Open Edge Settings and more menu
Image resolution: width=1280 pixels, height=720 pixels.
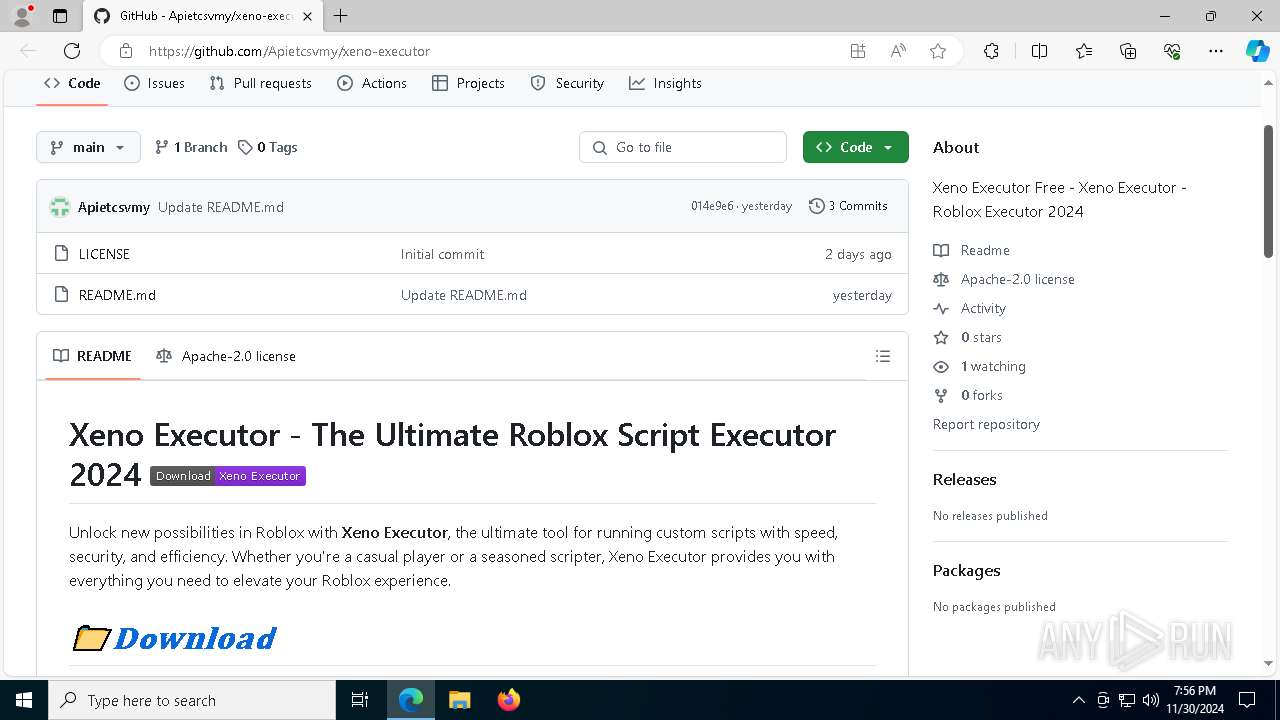pos(1216,51)
